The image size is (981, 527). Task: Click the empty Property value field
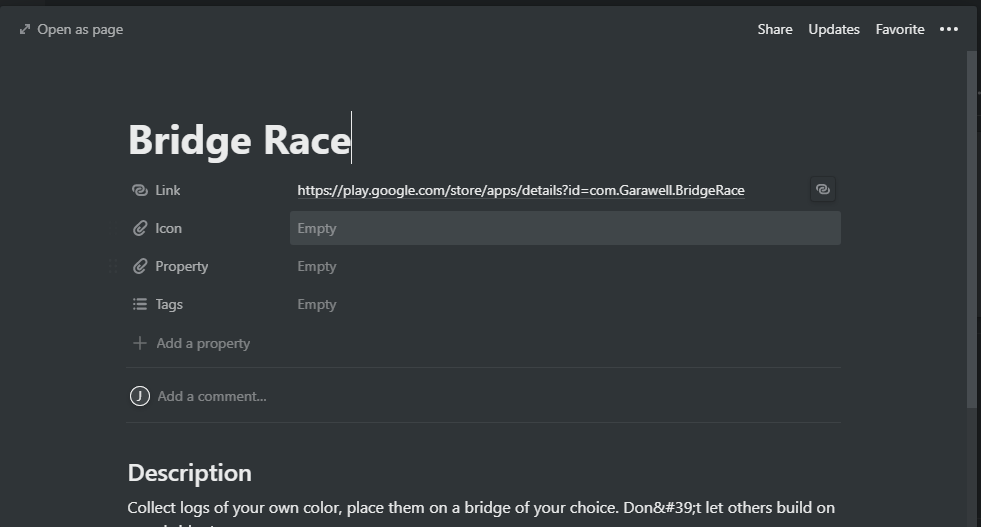click(x=565, y=267)
